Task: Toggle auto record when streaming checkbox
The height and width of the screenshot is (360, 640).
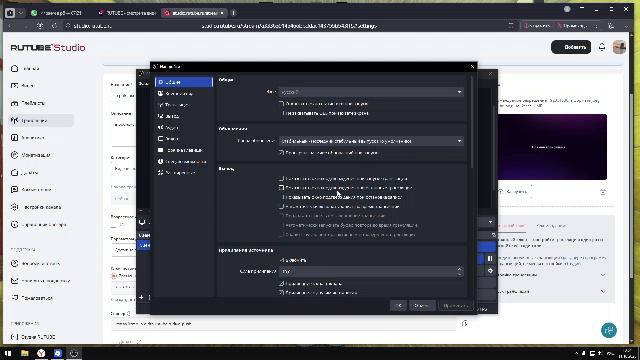Action: tap(281, 207)
